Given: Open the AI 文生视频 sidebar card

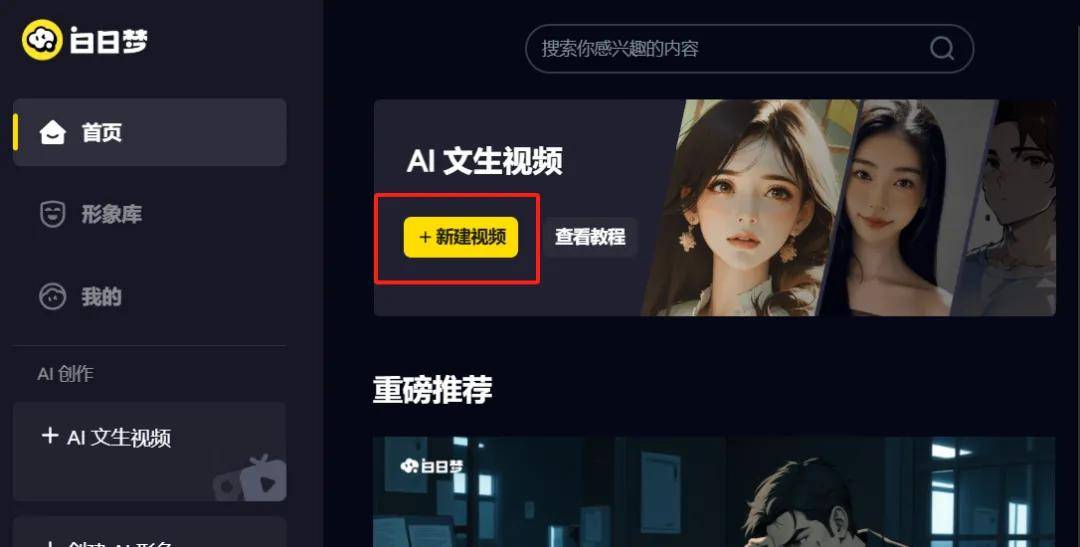Looking at the screenshot, I should (149, 452).
